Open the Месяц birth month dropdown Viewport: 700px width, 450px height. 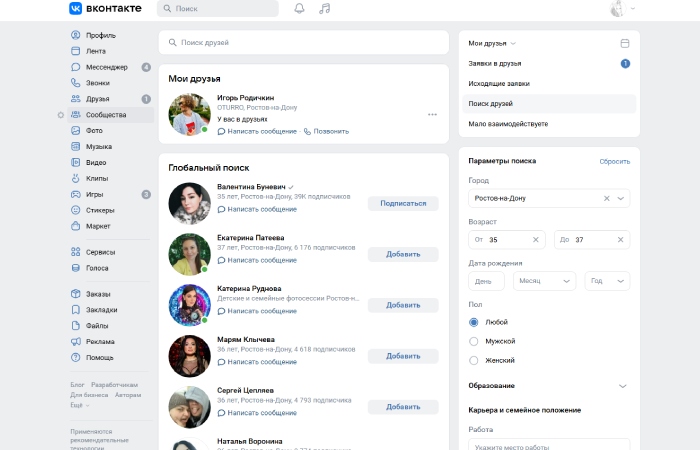544,281
